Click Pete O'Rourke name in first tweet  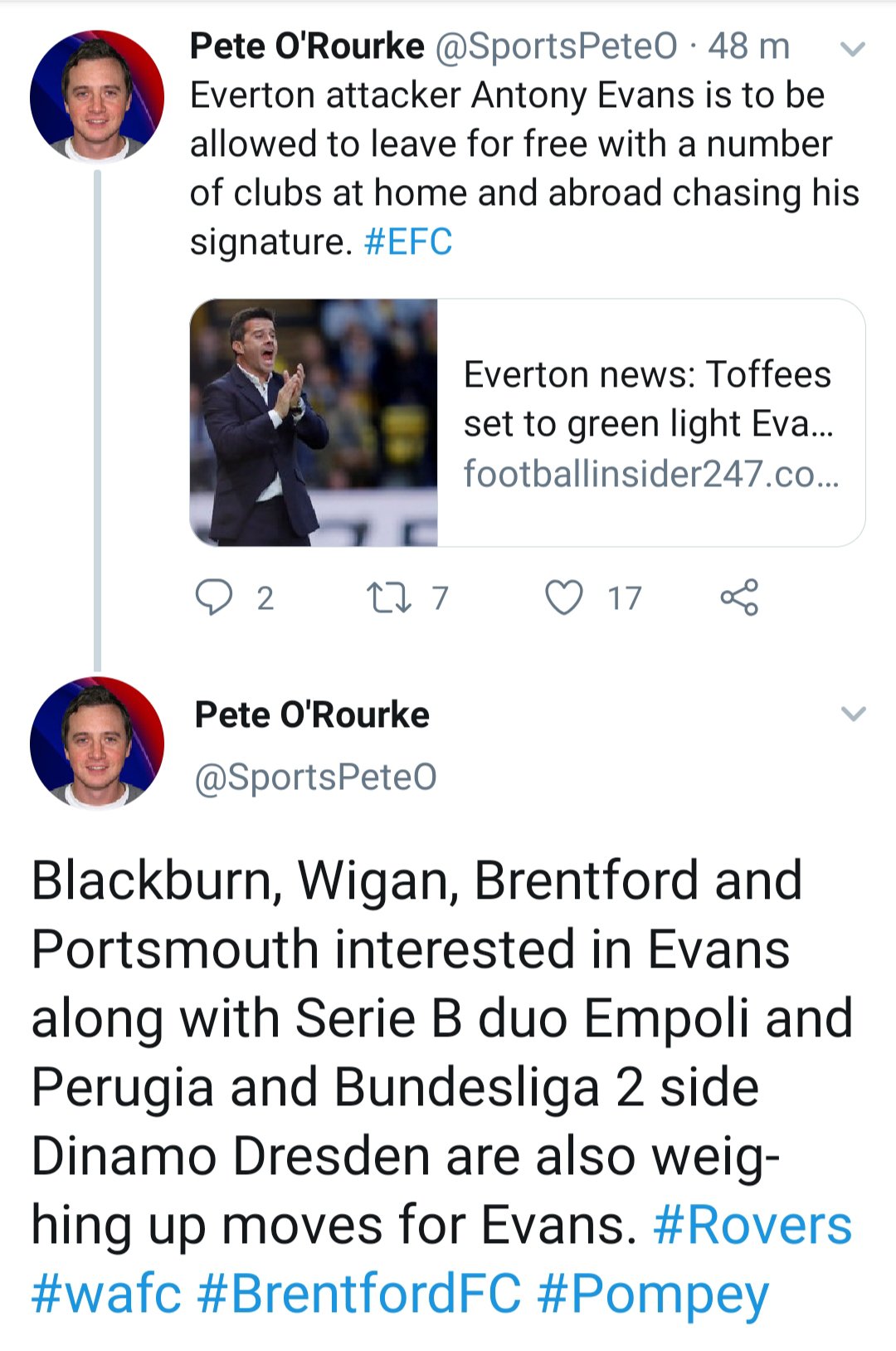tap(307, 46)
